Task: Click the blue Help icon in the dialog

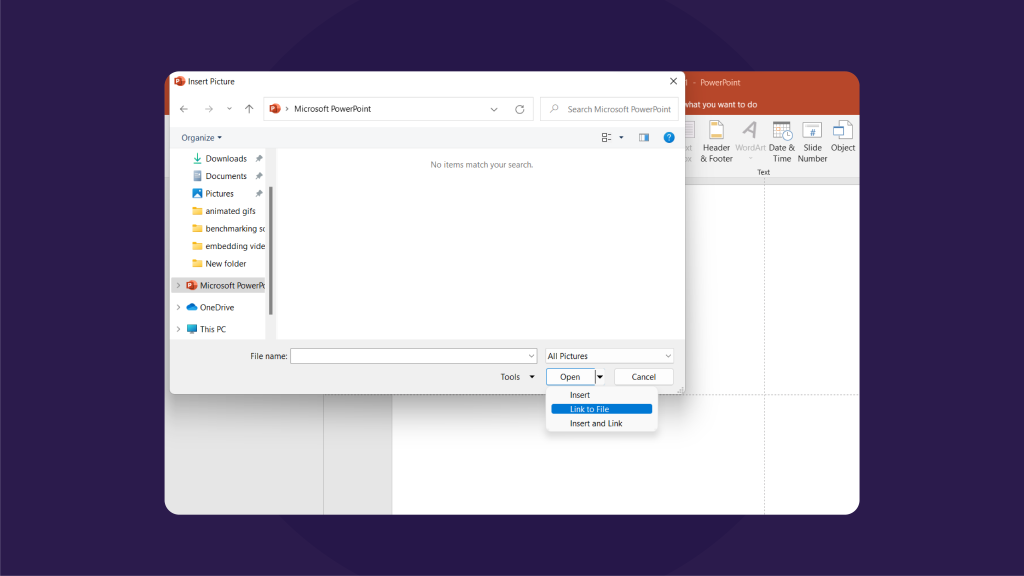Action: pos(669,137)
